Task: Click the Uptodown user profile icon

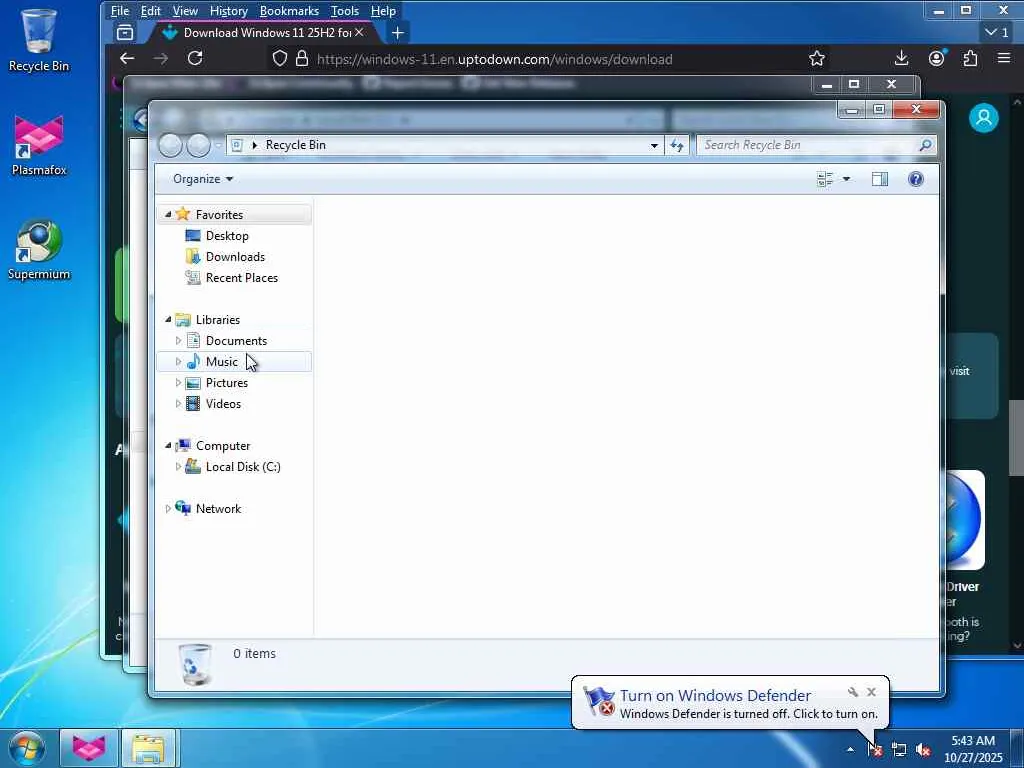Action: 984,118
